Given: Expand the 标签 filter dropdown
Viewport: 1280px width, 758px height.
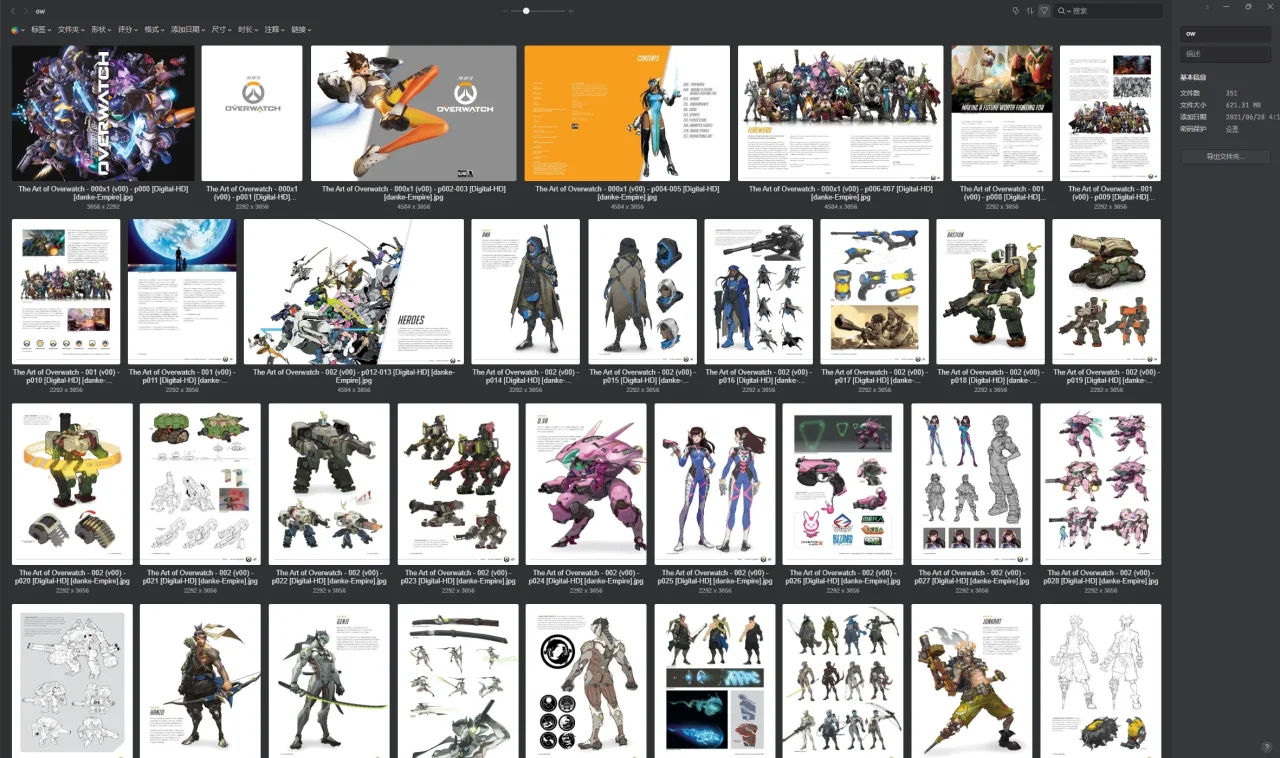Looking at the screenshot, I should click(x=41, y=30).
